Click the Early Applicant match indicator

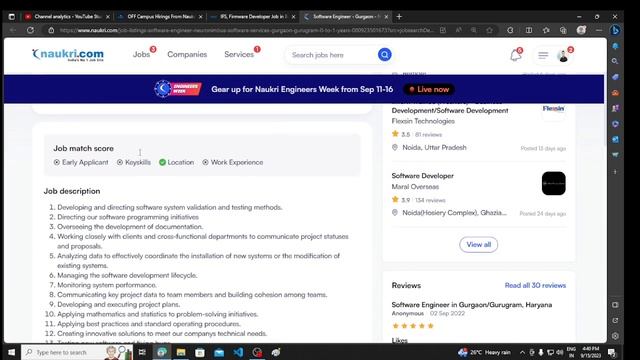[x=81, y=162]
